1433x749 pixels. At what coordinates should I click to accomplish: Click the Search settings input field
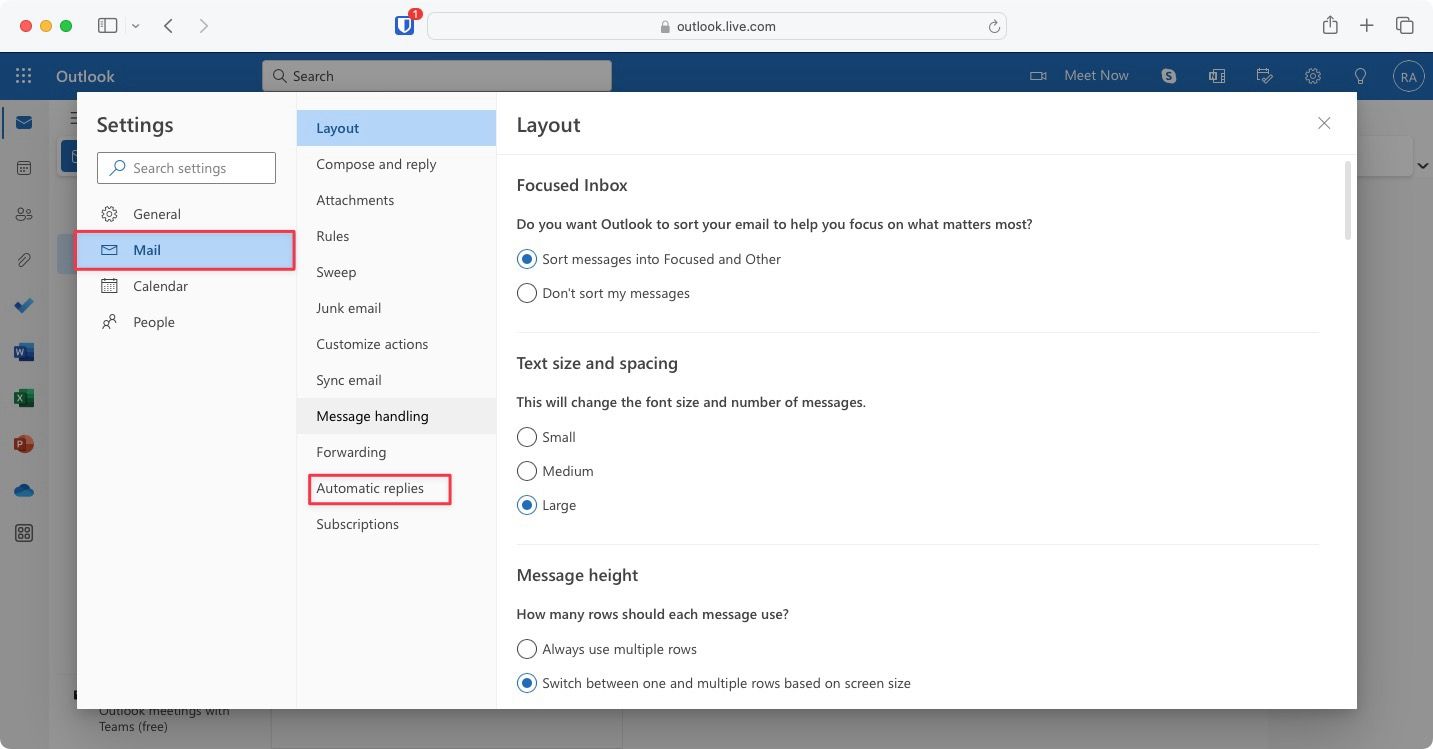[x=186, y=168]
